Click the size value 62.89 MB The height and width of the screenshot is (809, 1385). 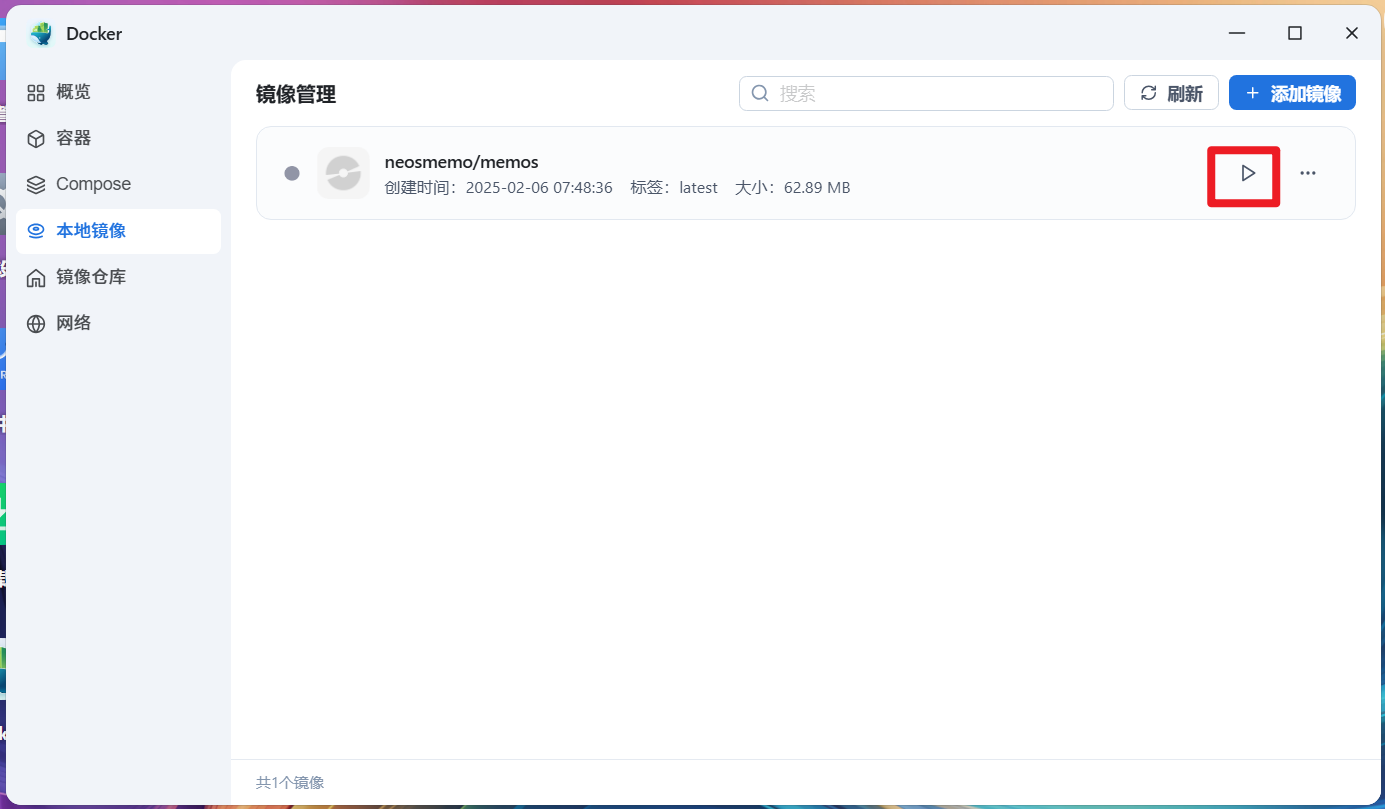[x=817, y=188]
